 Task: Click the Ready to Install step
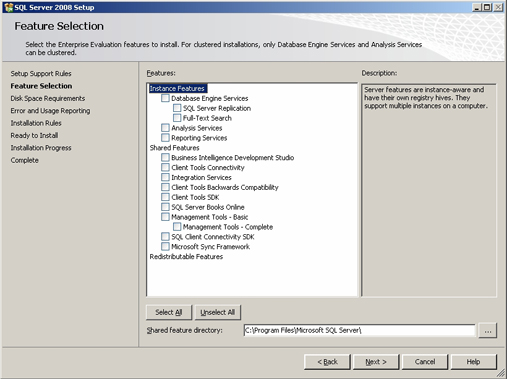pos(34,135)
